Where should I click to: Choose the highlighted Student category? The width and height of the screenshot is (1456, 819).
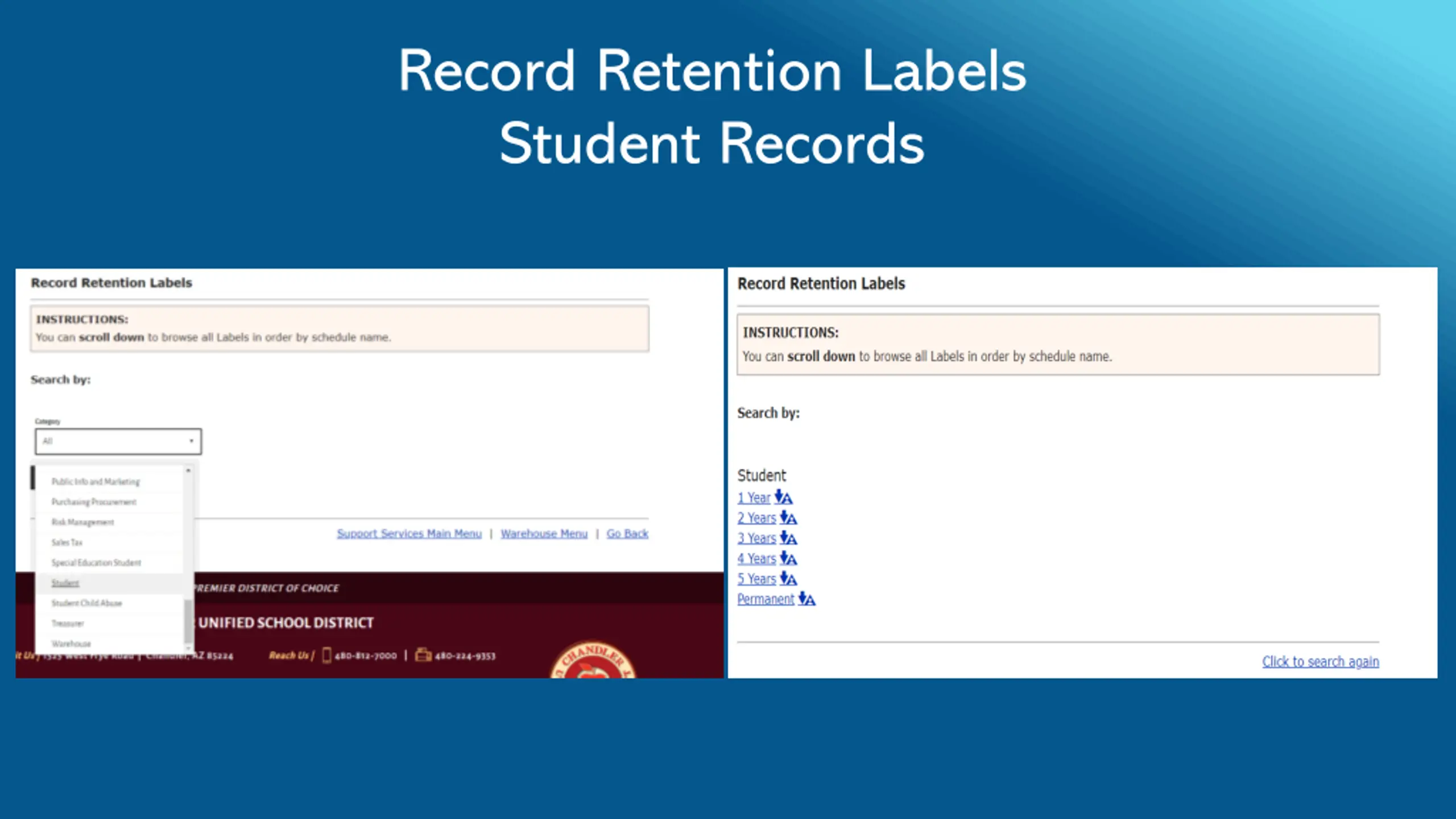point(65,583)
